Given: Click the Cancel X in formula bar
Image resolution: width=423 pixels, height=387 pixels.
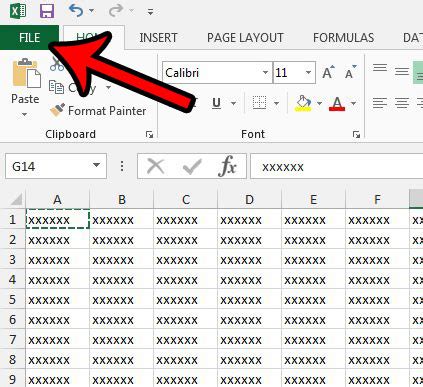Looking at the screenshot, I should (156, 166).
